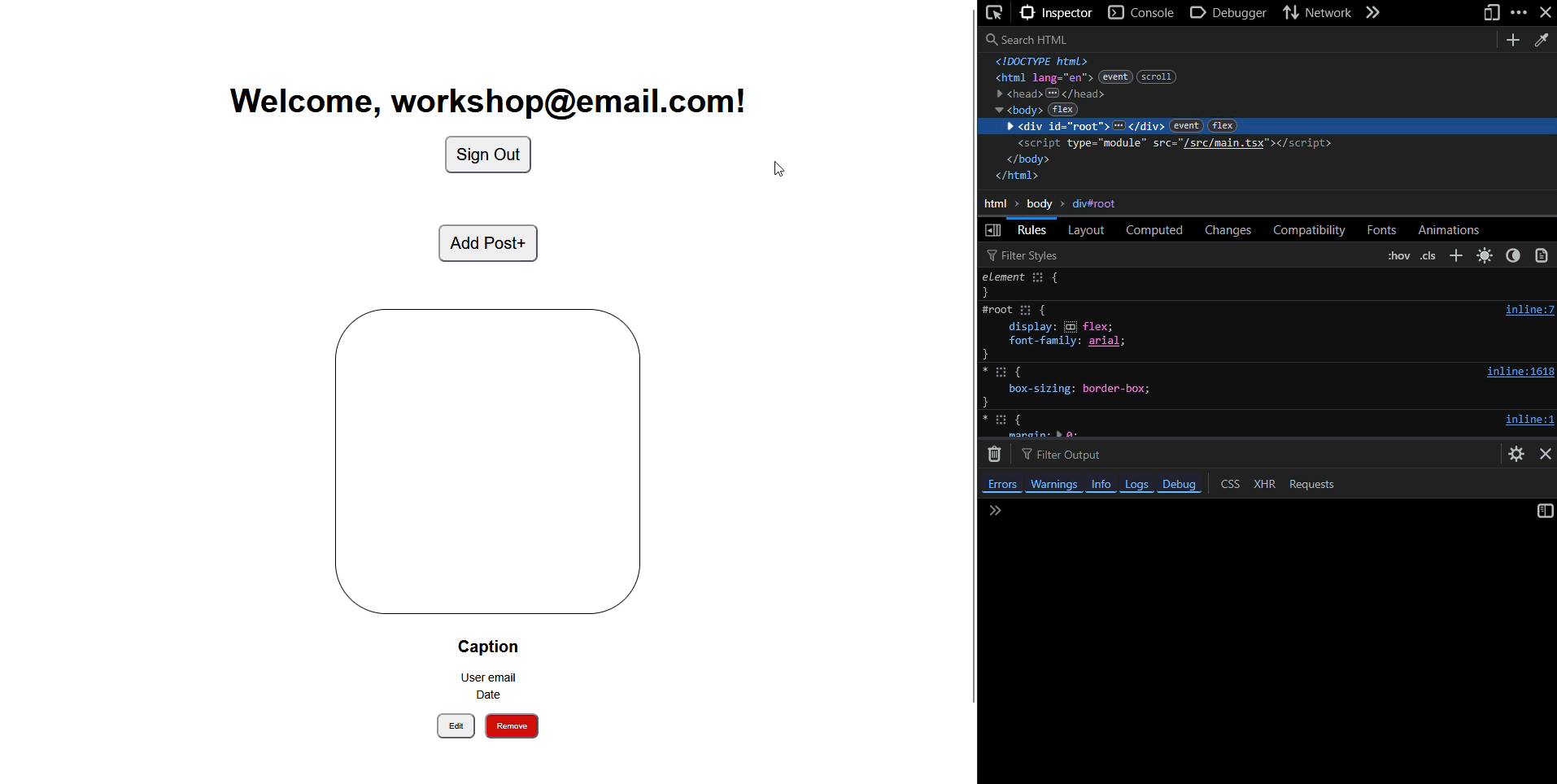Open flexbox editor icon beside display flex
This screenshot has width=1557, height=784.
coord(1071,327)
